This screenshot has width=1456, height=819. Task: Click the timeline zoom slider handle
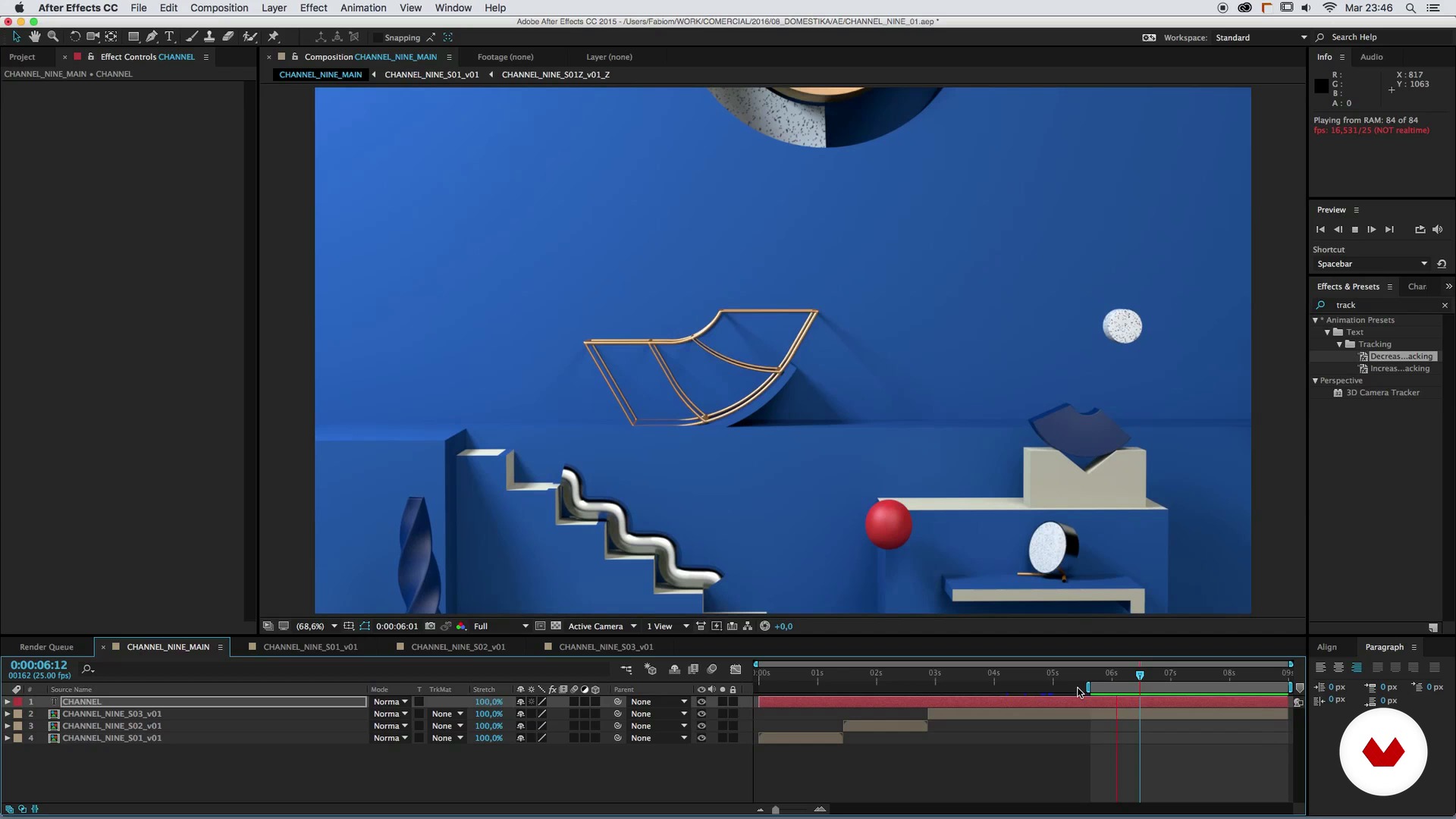click(x=775, y=810)
